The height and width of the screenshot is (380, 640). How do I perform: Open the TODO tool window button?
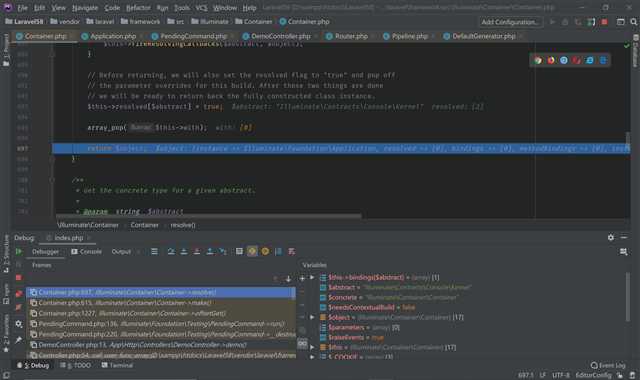coord(76,365)
